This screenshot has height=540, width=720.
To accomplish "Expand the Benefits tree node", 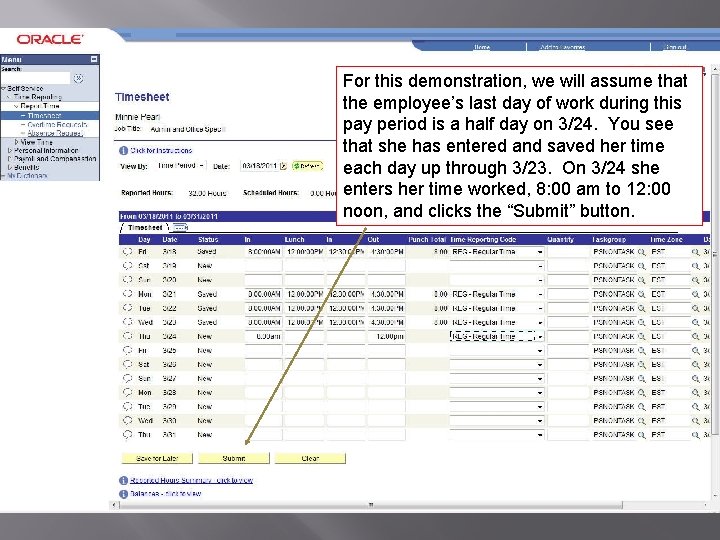I will 10,167.
